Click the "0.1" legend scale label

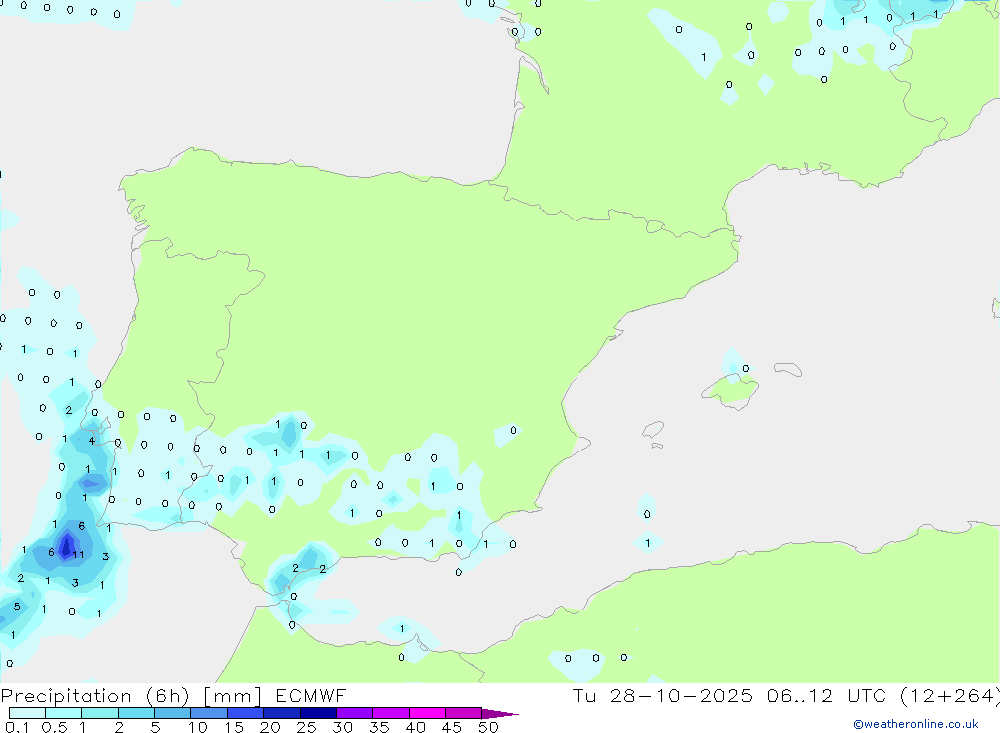[16, 727]
